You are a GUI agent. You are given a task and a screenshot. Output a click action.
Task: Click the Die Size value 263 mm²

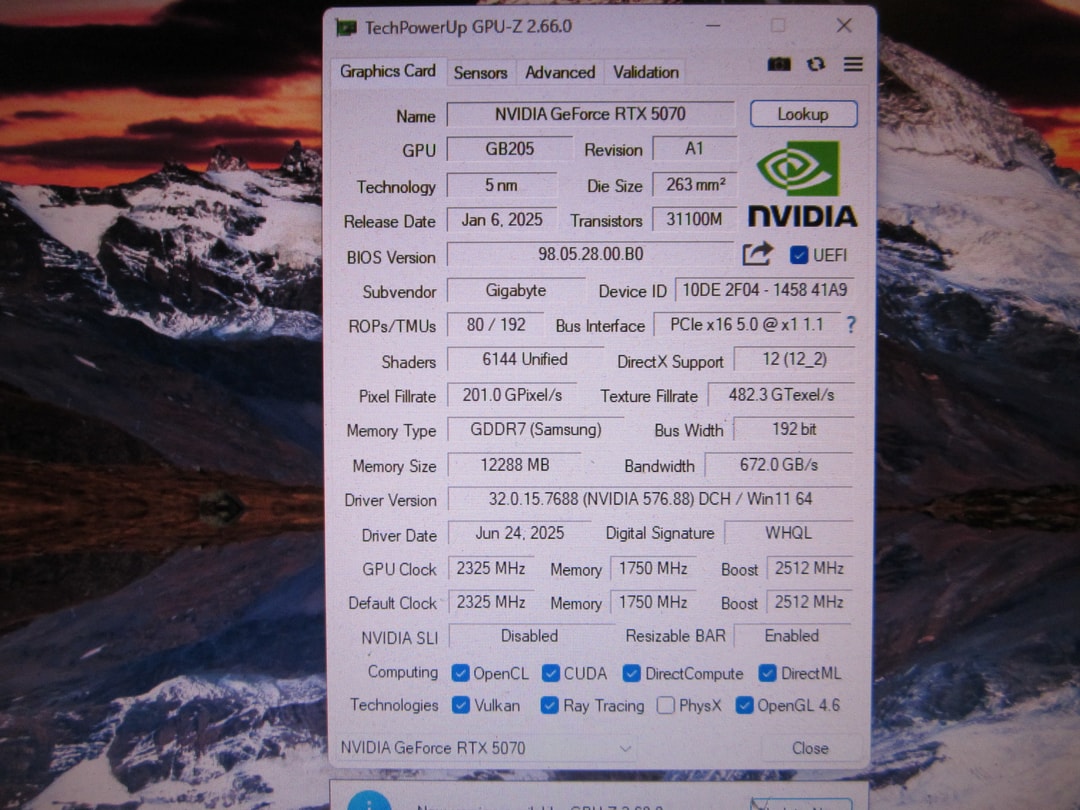pyautogui.click(x=694, y=185)
